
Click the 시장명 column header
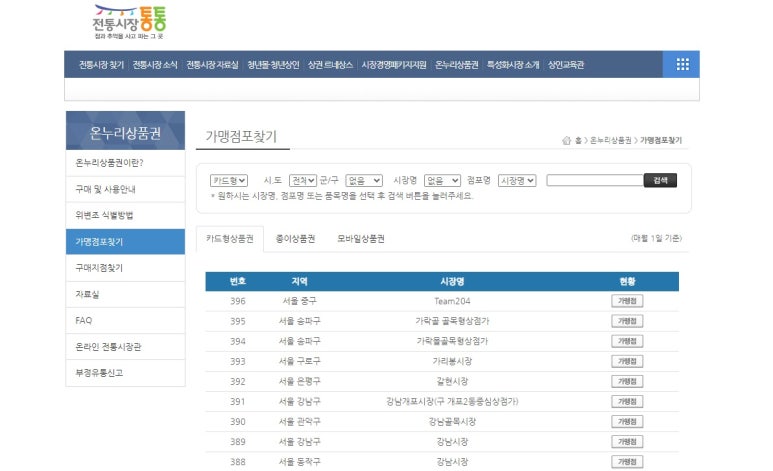pos(452,281)
